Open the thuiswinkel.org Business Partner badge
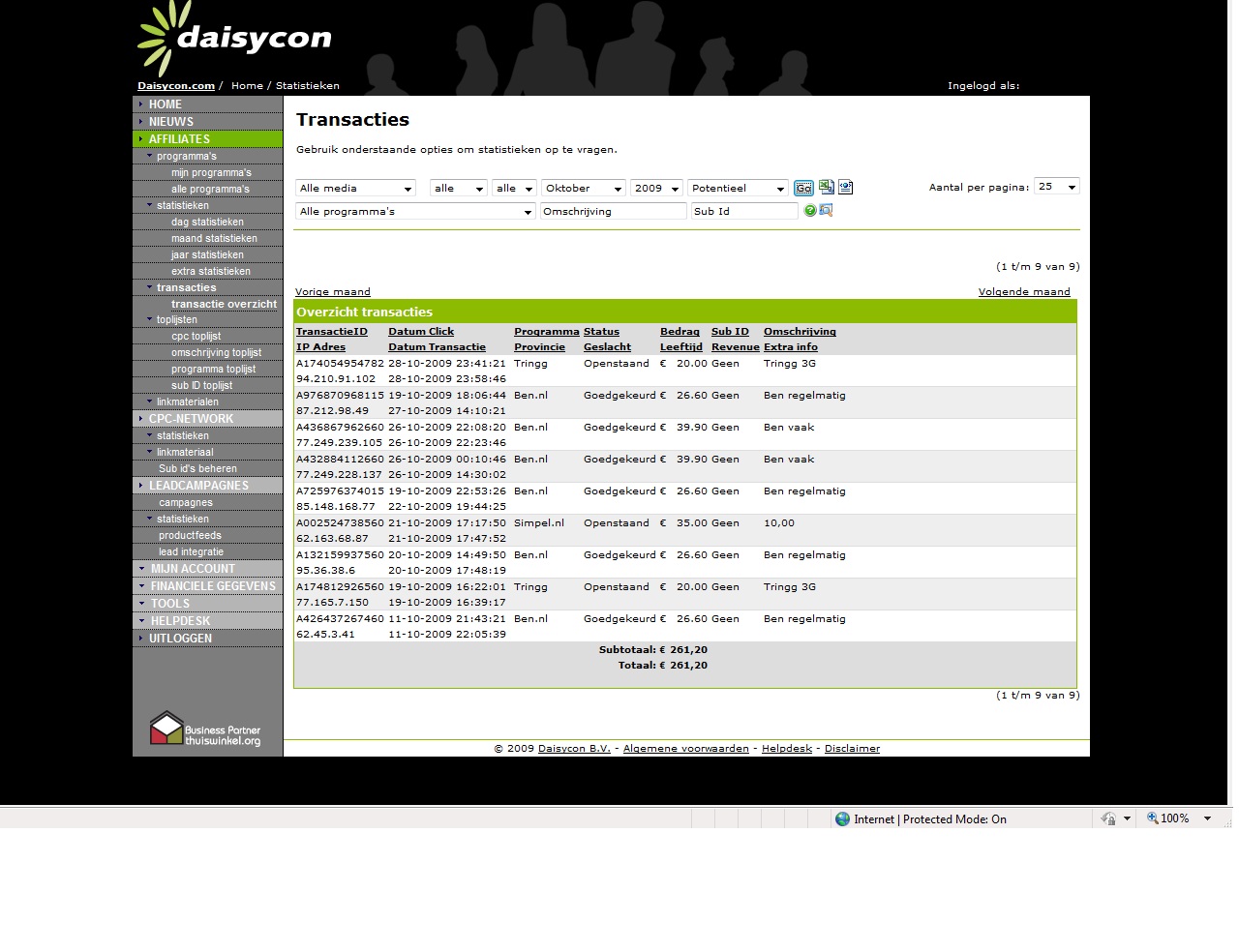The image size is (1239, 952). pos(205,729)
